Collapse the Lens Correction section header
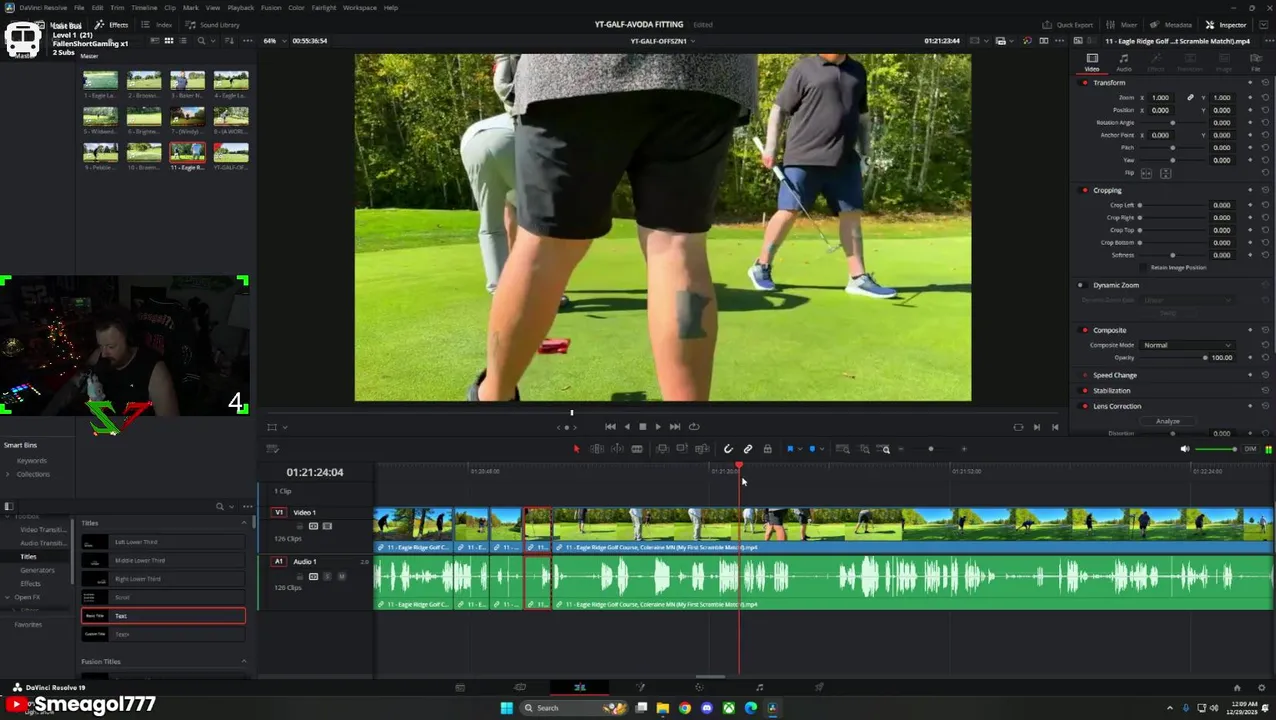Viewport: 1276px width, 720px height. [1116, 406]
